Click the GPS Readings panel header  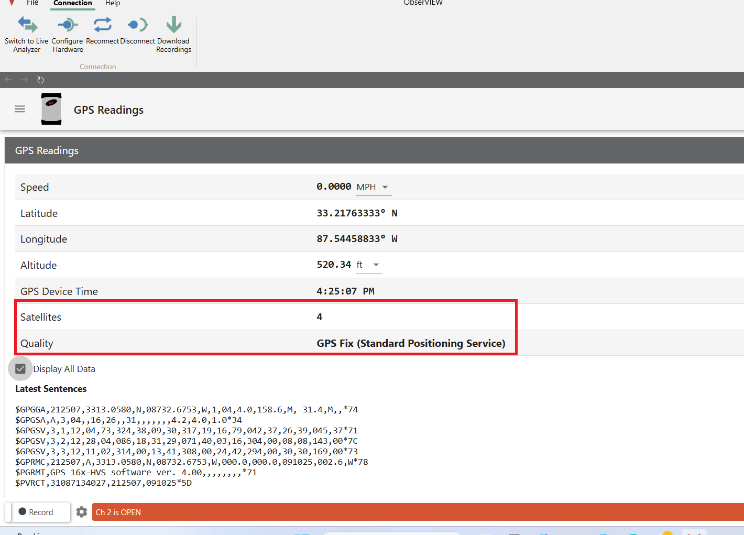[372, 151]
